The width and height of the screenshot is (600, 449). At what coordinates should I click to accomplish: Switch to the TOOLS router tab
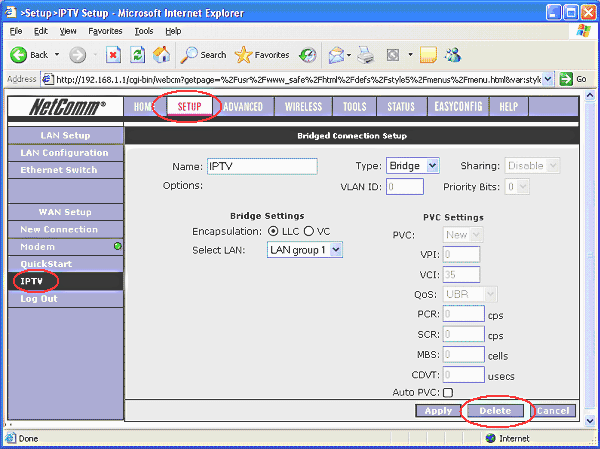(x=354, y=106)
